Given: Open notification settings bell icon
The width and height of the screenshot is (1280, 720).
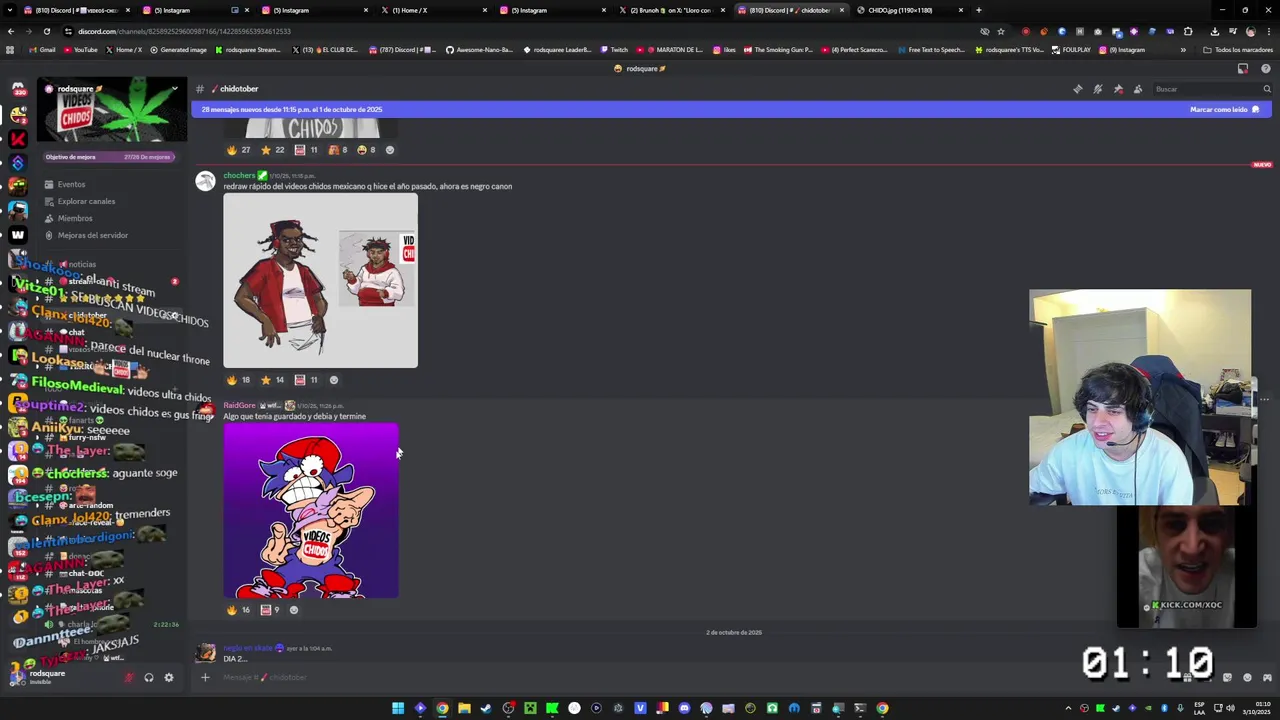Looking at the screenshot, I should click(1098, 89).
